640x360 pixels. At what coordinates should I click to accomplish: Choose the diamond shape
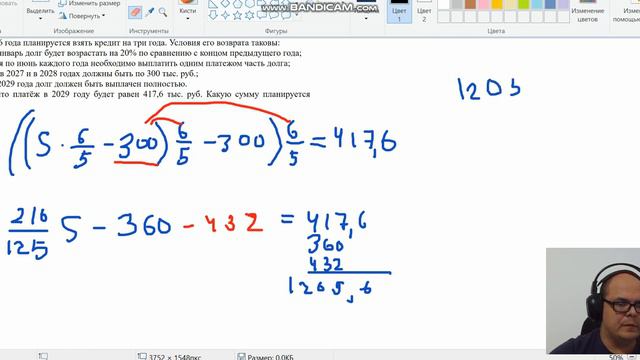click(x=225, y=4)
